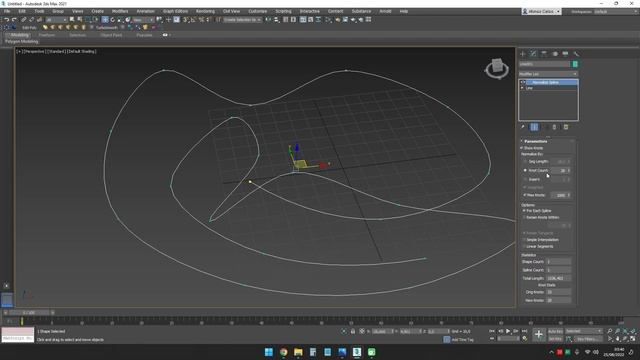Click the Redo arrow in main toolbar
The width and height of the screenshot is (640, 360).
click(14, 20)
